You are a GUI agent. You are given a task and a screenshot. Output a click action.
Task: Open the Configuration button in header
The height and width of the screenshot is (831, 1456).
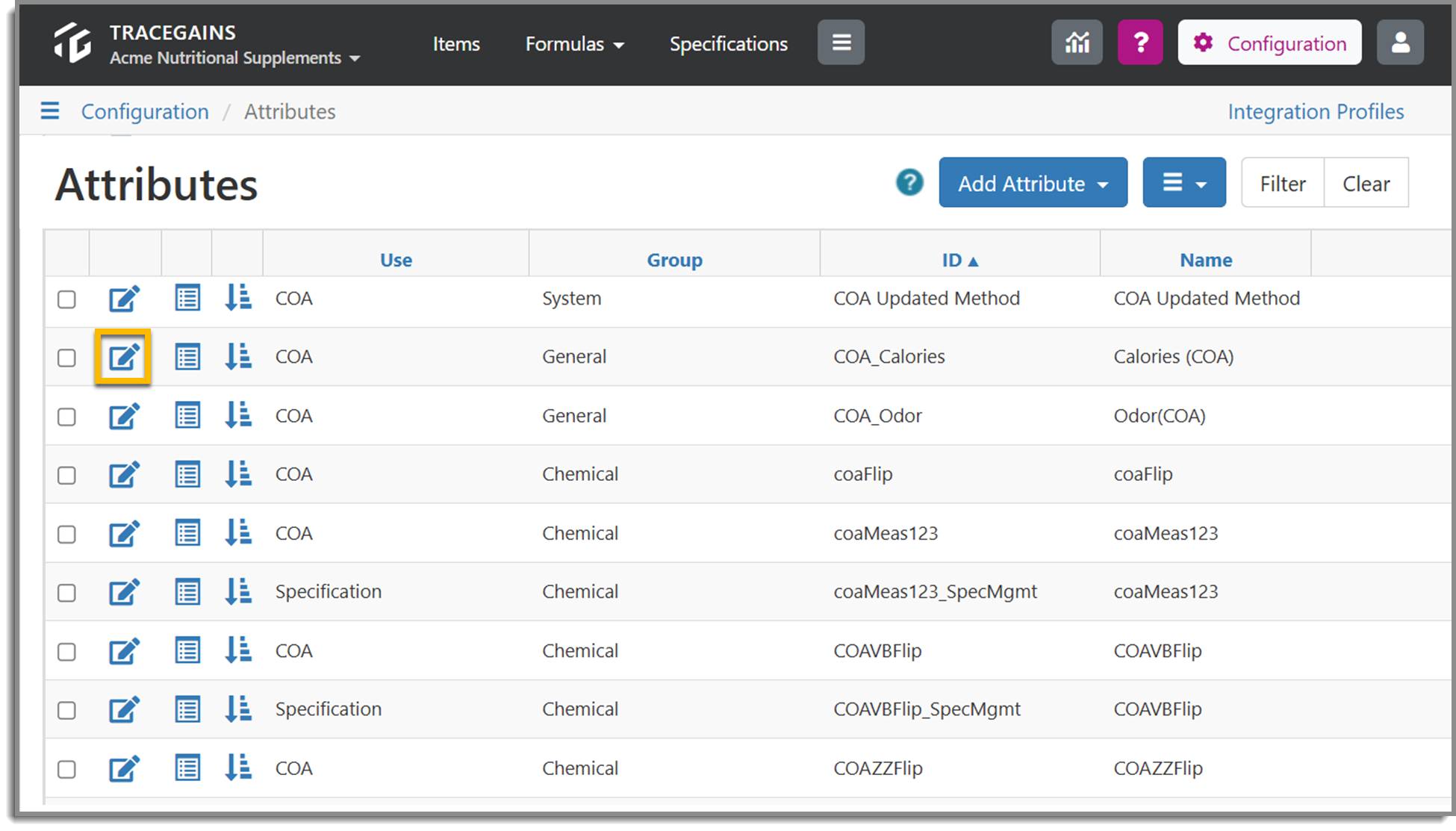click(1269, 43)
